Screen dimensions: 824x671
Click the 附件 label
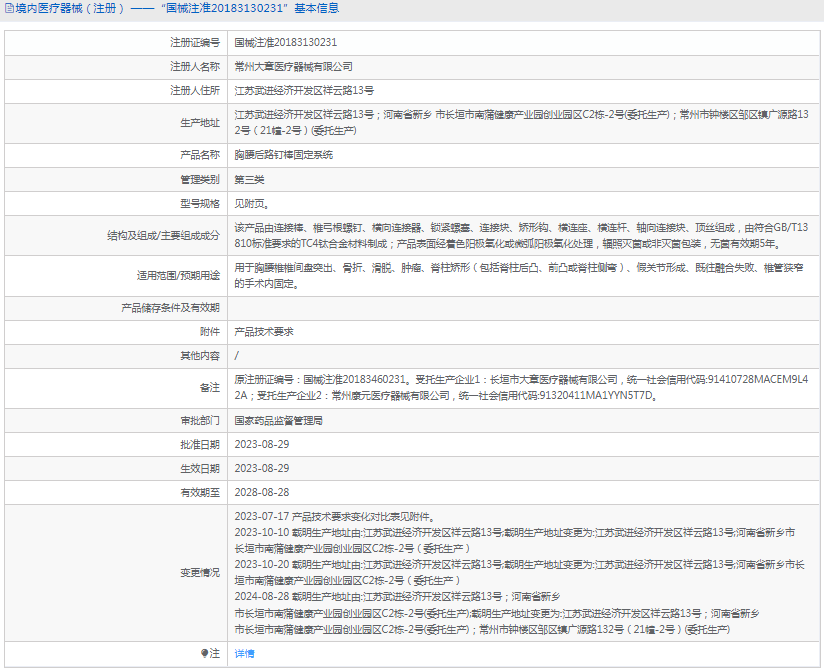210,332
